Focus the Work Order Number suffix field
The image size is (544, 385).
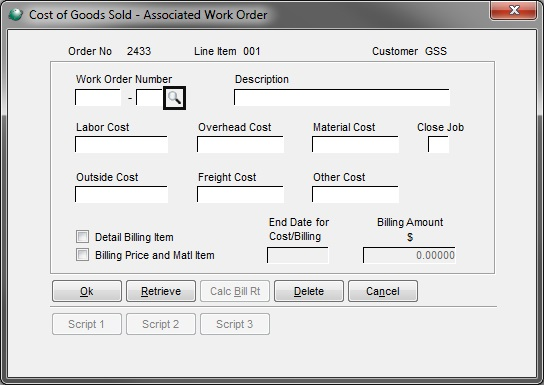tap(150, 97)
